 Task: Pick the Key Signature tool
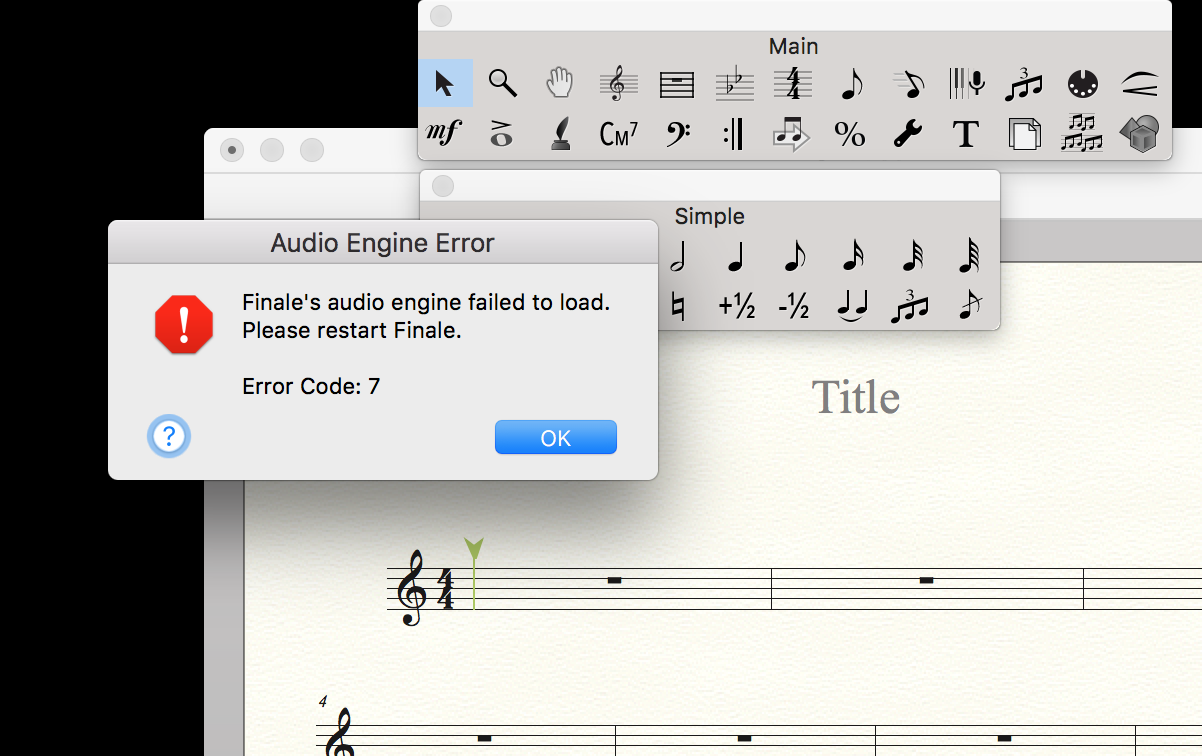click(x=735, y=84)
